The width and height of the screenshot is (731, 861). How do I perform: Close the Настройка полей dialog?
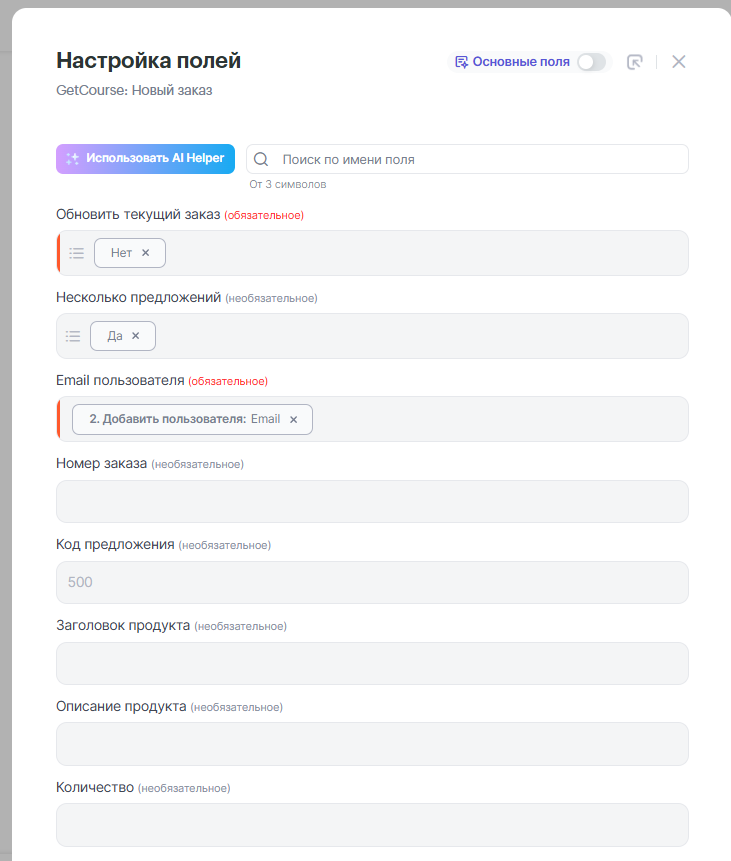[x=679, y=62]
